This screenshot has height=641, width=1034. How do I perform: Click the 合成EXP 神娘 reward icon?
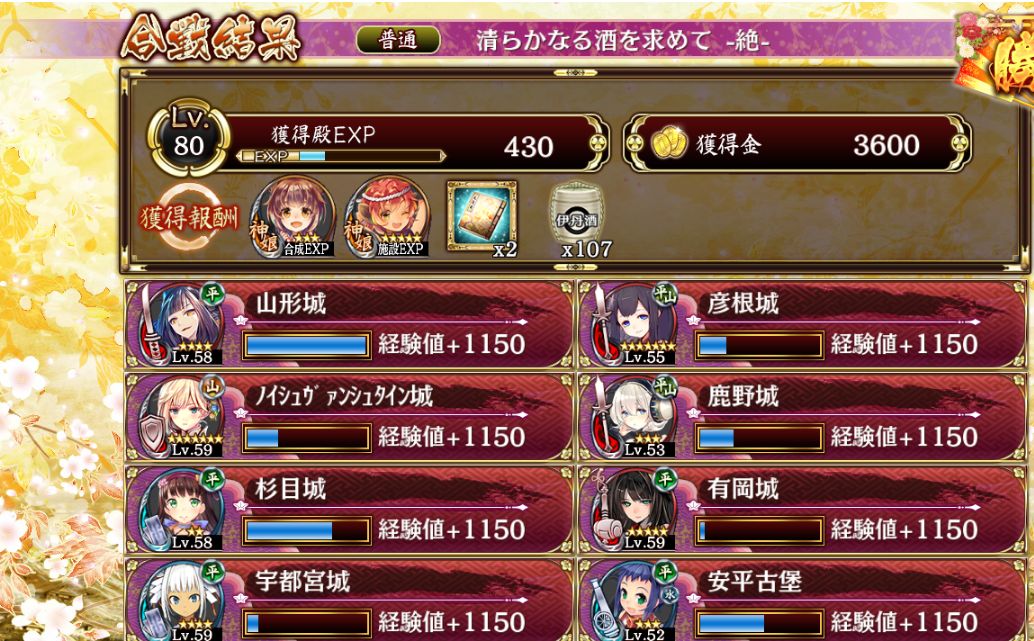pos(293,217)
